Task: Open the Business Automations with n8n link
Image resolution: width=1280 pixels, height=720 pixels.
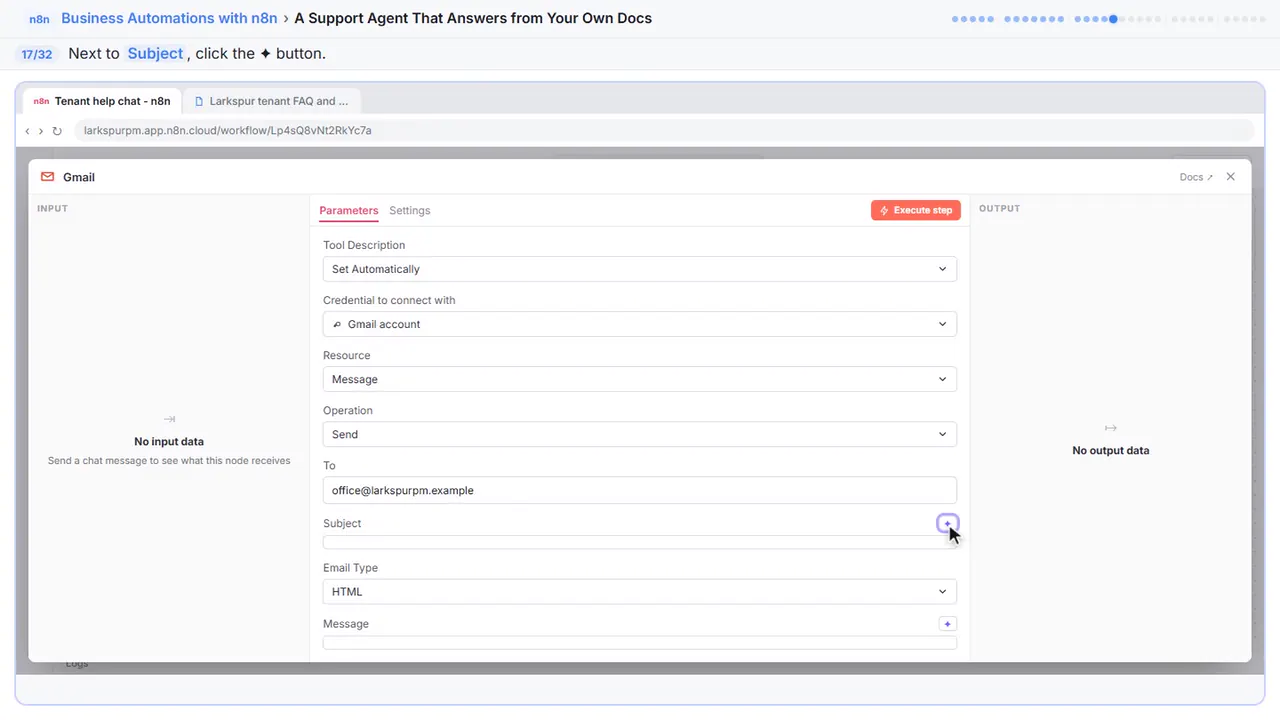Action: point(169,18)
